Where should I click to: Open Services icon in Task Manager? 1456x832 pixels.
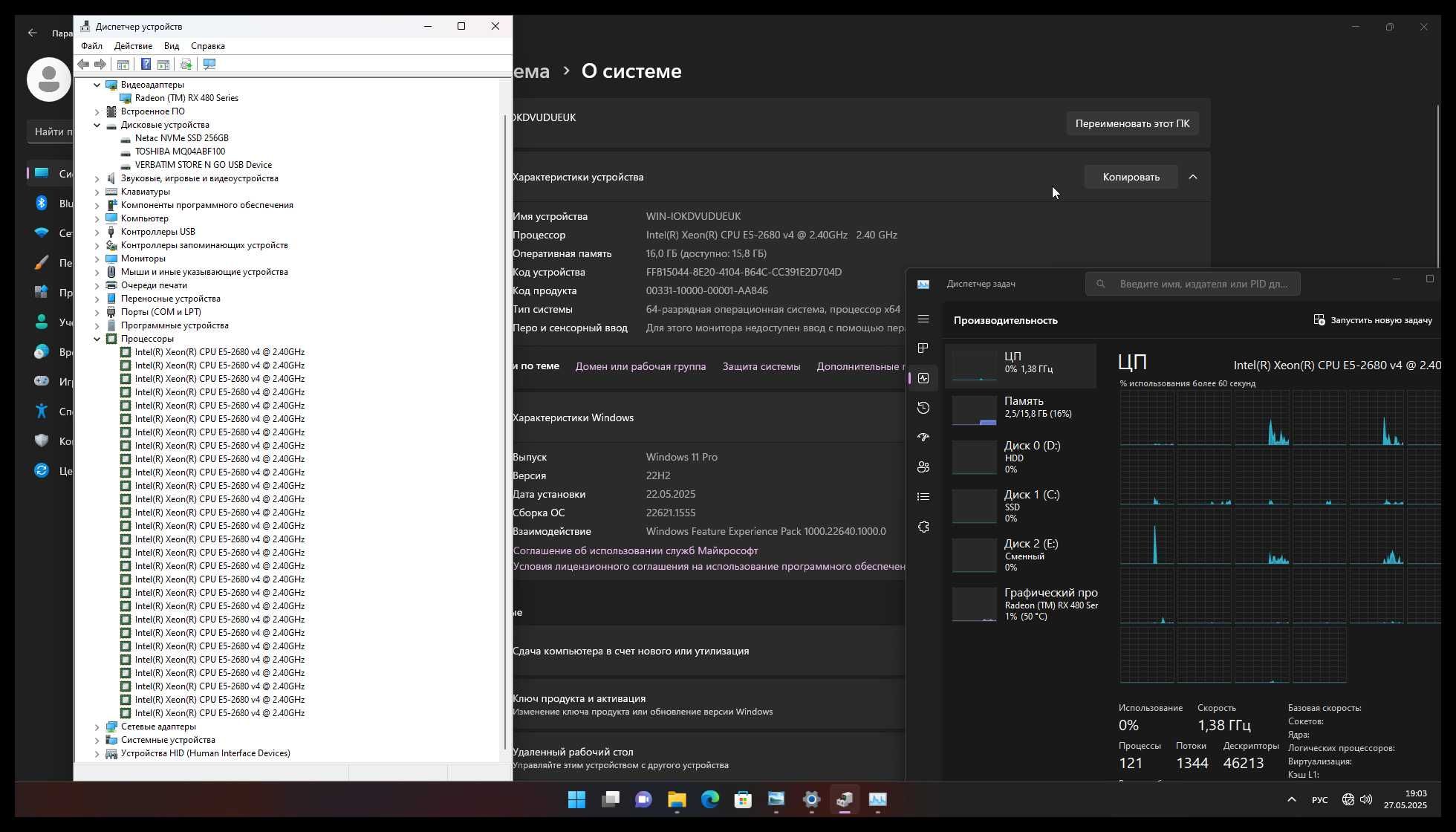[923, 527]
